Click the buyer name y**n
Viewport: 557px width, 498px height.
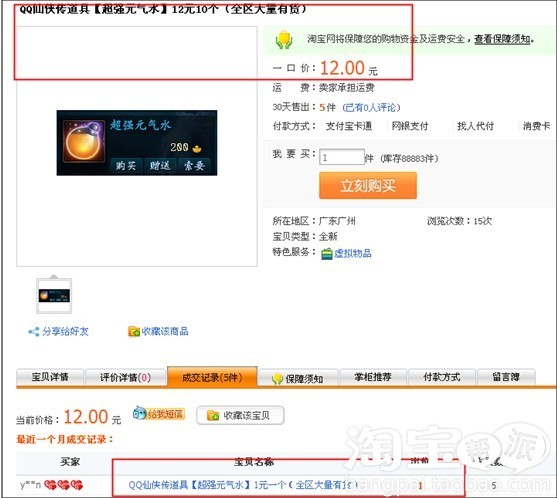pos(31,485)
